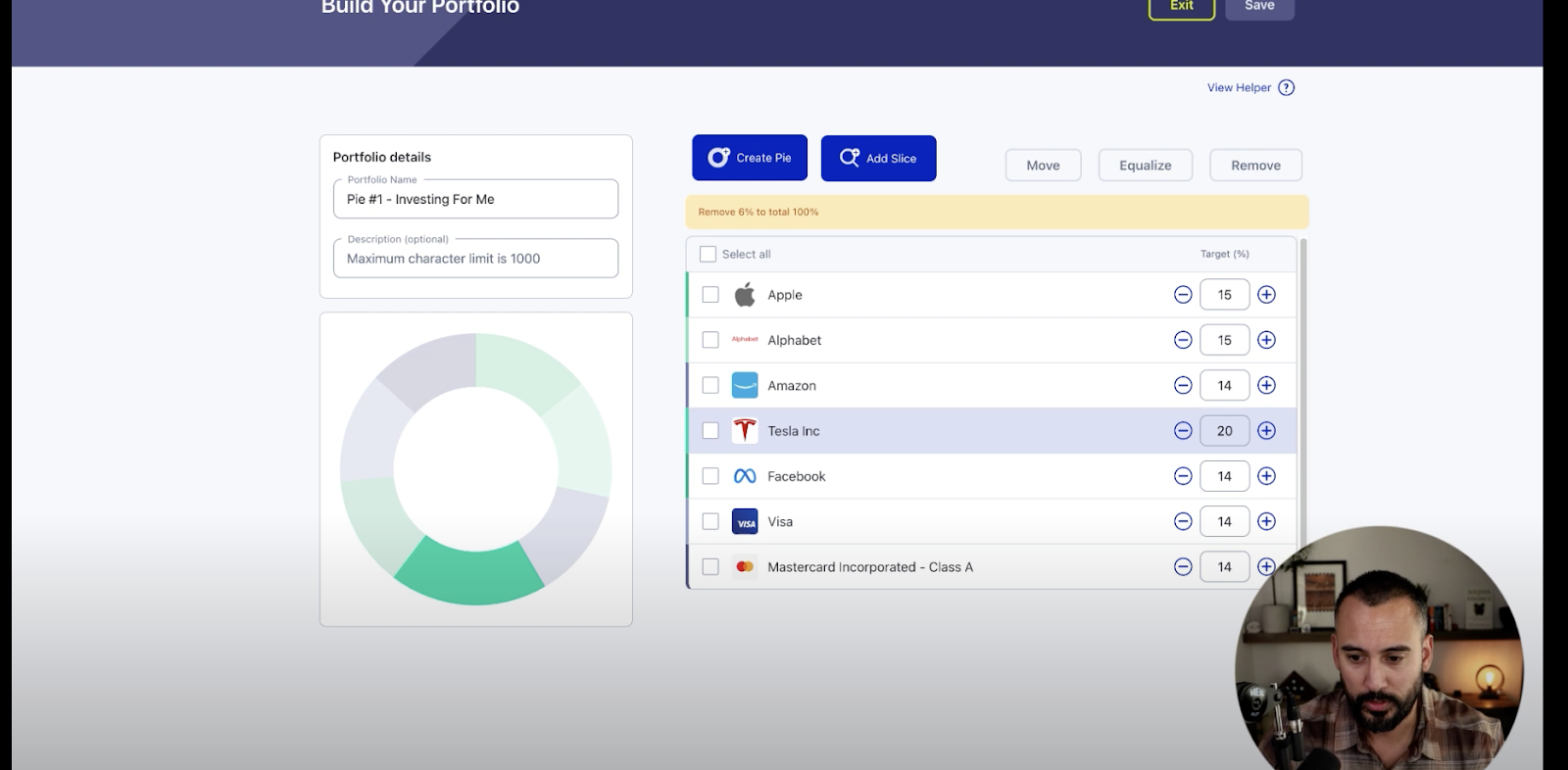This screenshot has height=770, width=1568.
Task: Edit the Visa target percentage box
Action: (x=1224, y=521)
